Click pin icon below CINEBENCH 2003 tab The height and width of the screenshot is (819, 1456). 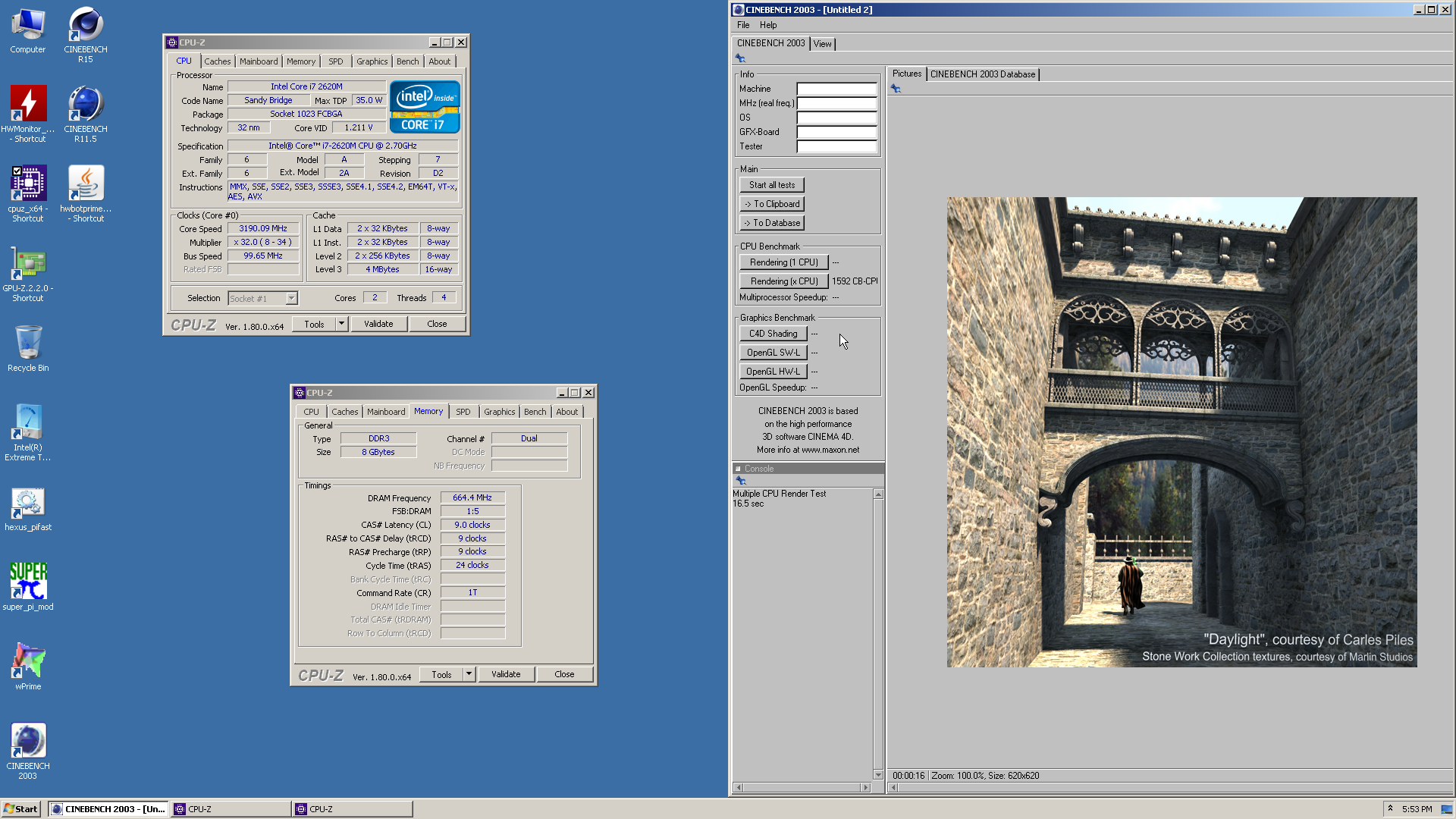740,58
